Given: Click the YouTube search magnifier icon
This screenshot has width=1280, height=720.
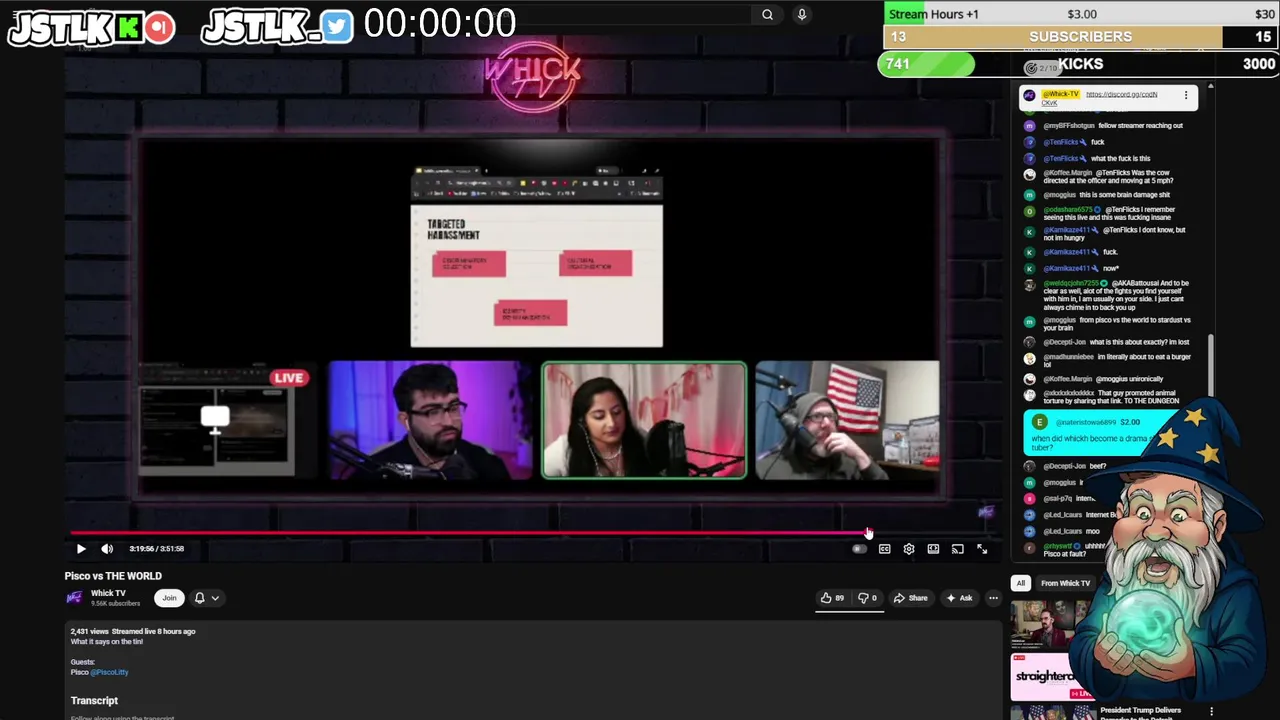Looking at the screenshot, I should (767, 15).
